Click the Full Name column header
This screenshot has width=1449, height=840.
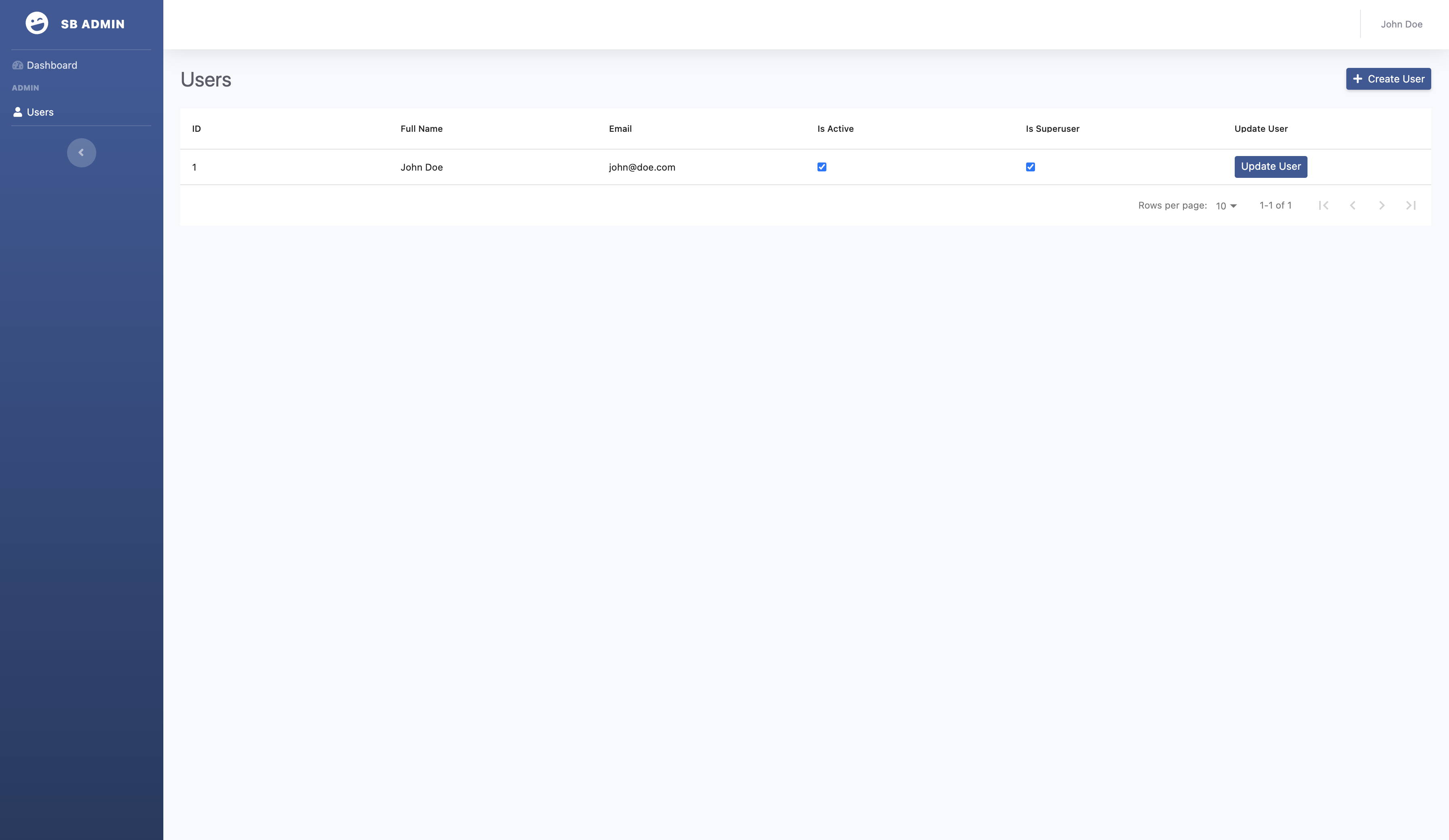[421, 129]
